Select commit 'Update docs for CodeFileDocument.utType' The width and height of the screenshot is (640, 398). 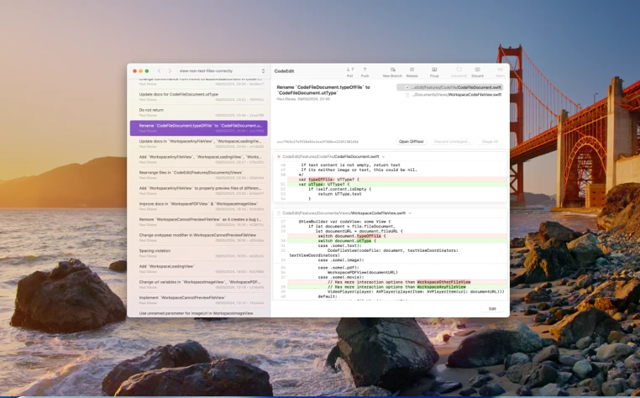tap(199, 97)
